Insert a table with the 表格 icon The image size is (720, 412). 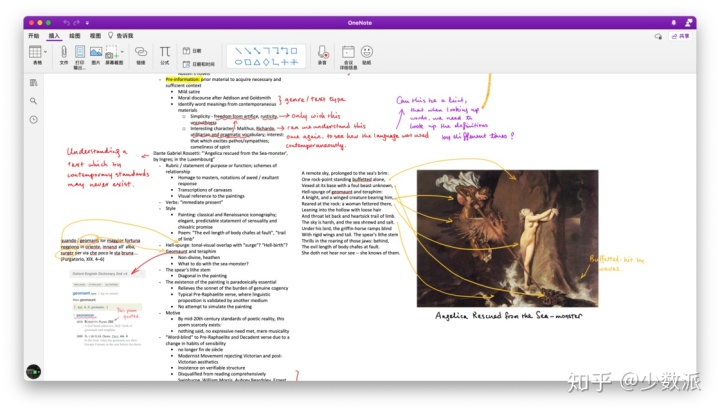(x=35, y=52)
